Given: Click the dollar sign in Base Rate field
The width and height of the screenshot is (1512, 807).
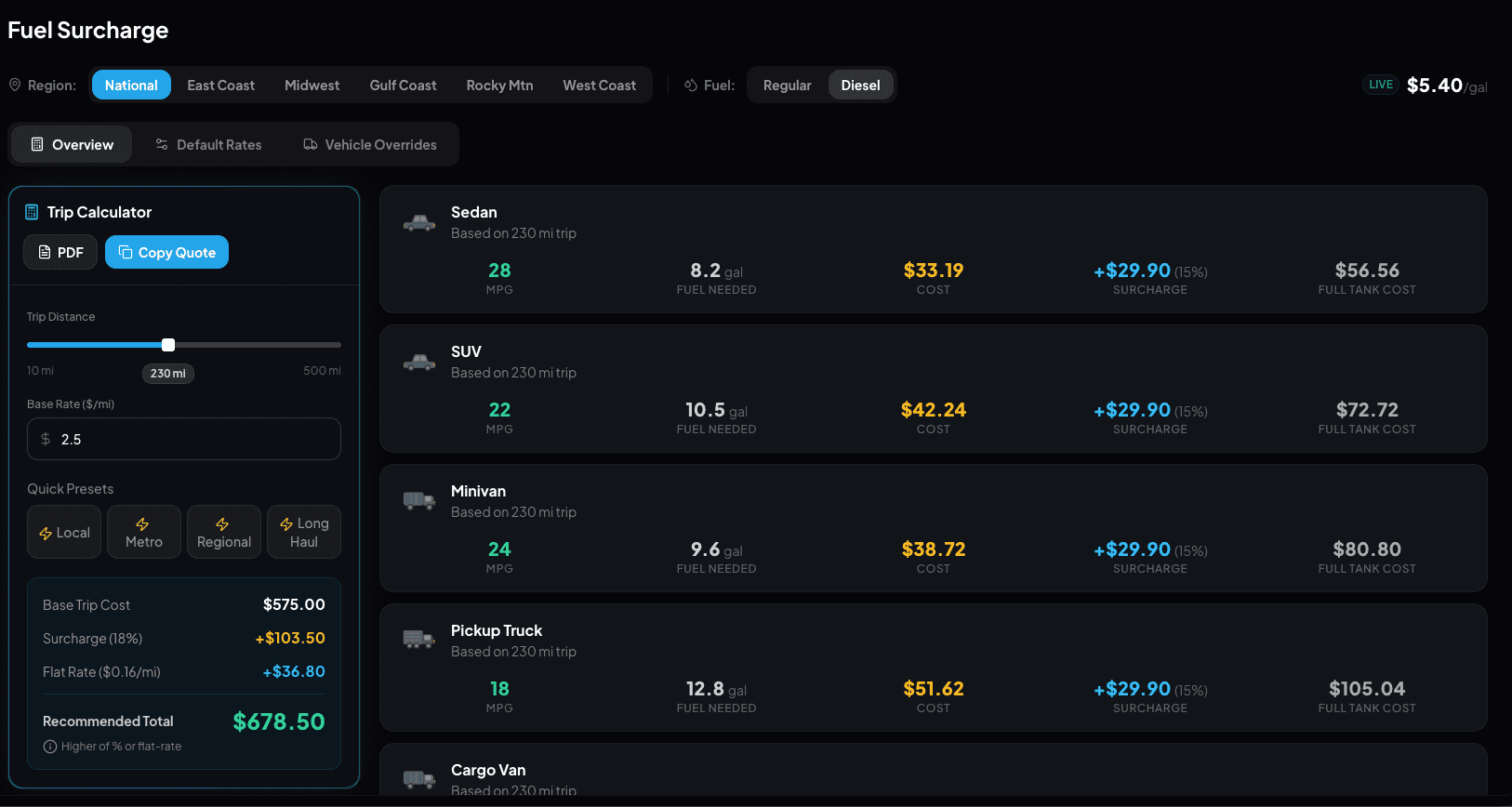Looking at the screenshot, I should pos(46,439).
